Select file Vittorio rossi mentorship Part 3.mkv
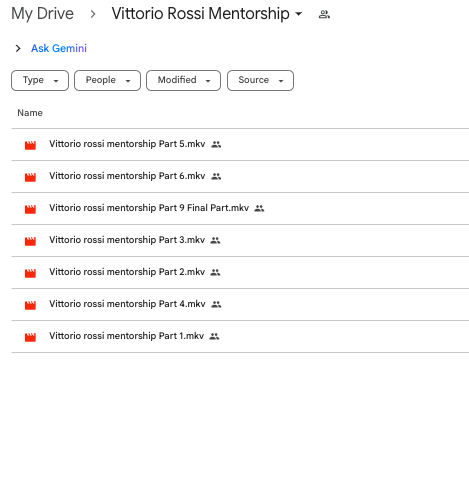Image resolution: width=469 pixels, height=501 pixels. point(127,240)
